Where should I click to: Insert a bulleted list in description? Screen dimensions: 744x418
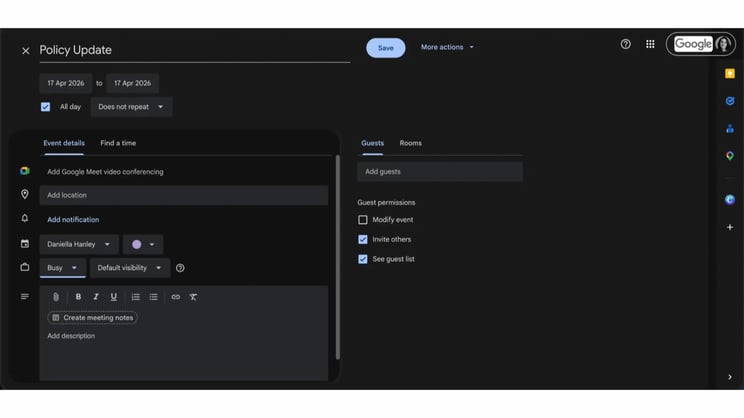(x=153, y=297)
